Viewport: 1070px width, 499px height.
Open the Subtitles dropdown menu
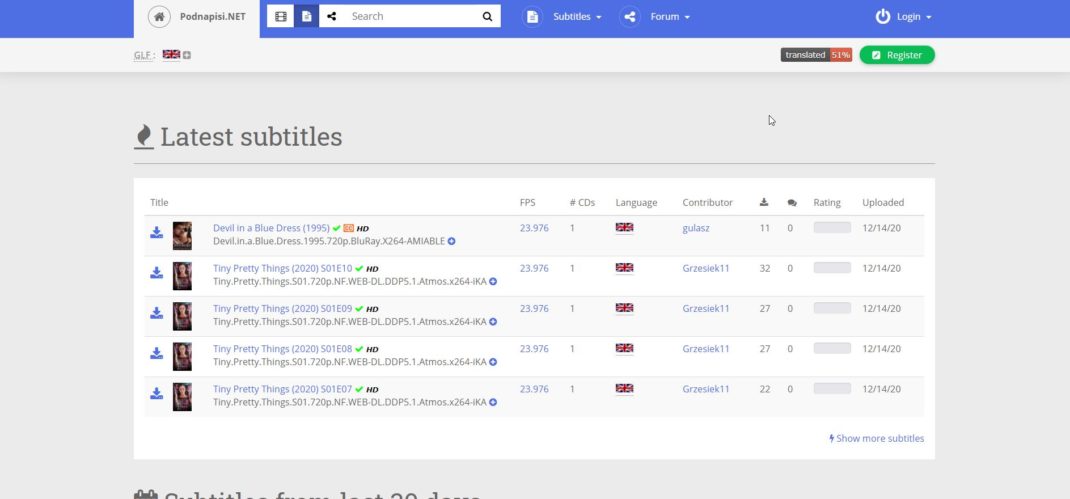(x=577, y=16)
